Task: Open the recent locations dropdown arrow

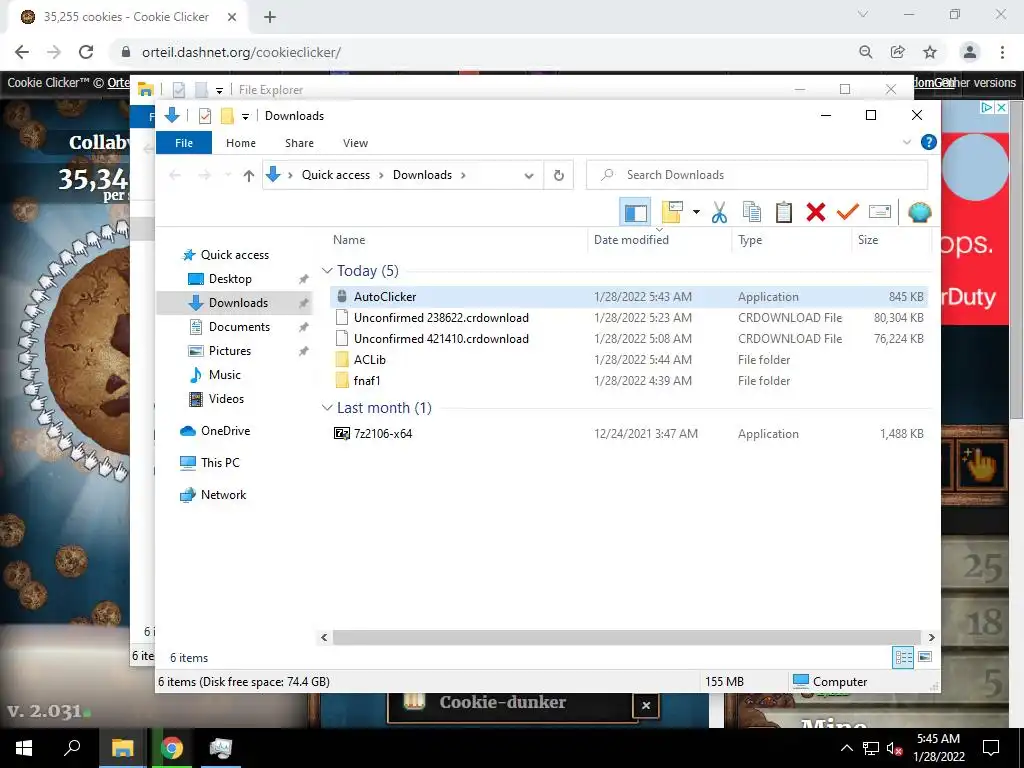Action: [x=227, y=175]
